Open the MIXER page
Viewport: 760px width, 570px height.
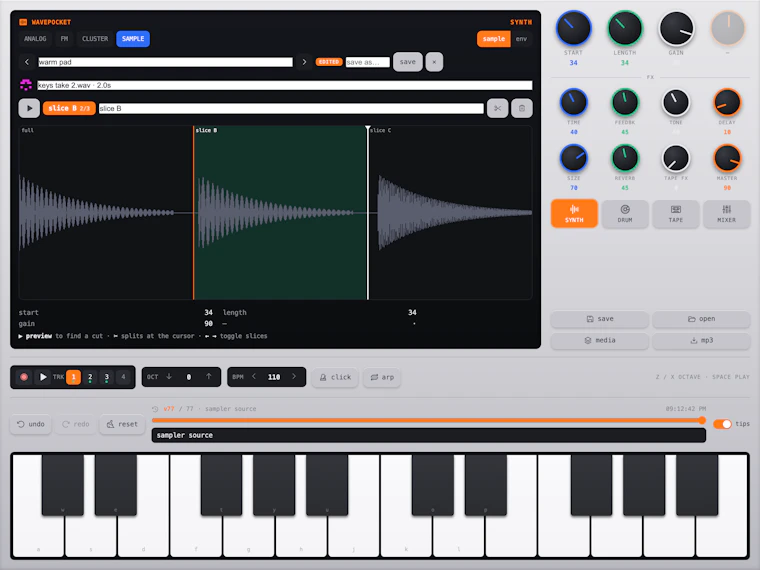tap(727, 214)
